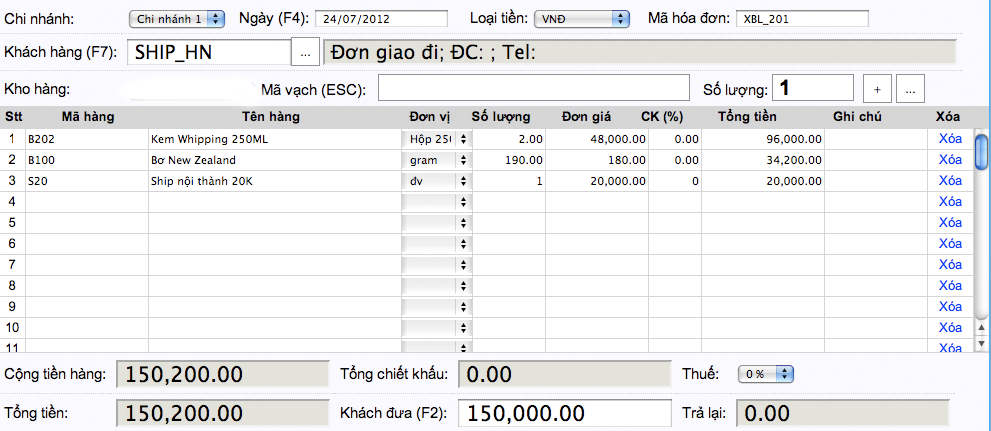Change unit dropdown for Kem Whipping row
Viewport: 991px width, 431px height.
point(436,139)
